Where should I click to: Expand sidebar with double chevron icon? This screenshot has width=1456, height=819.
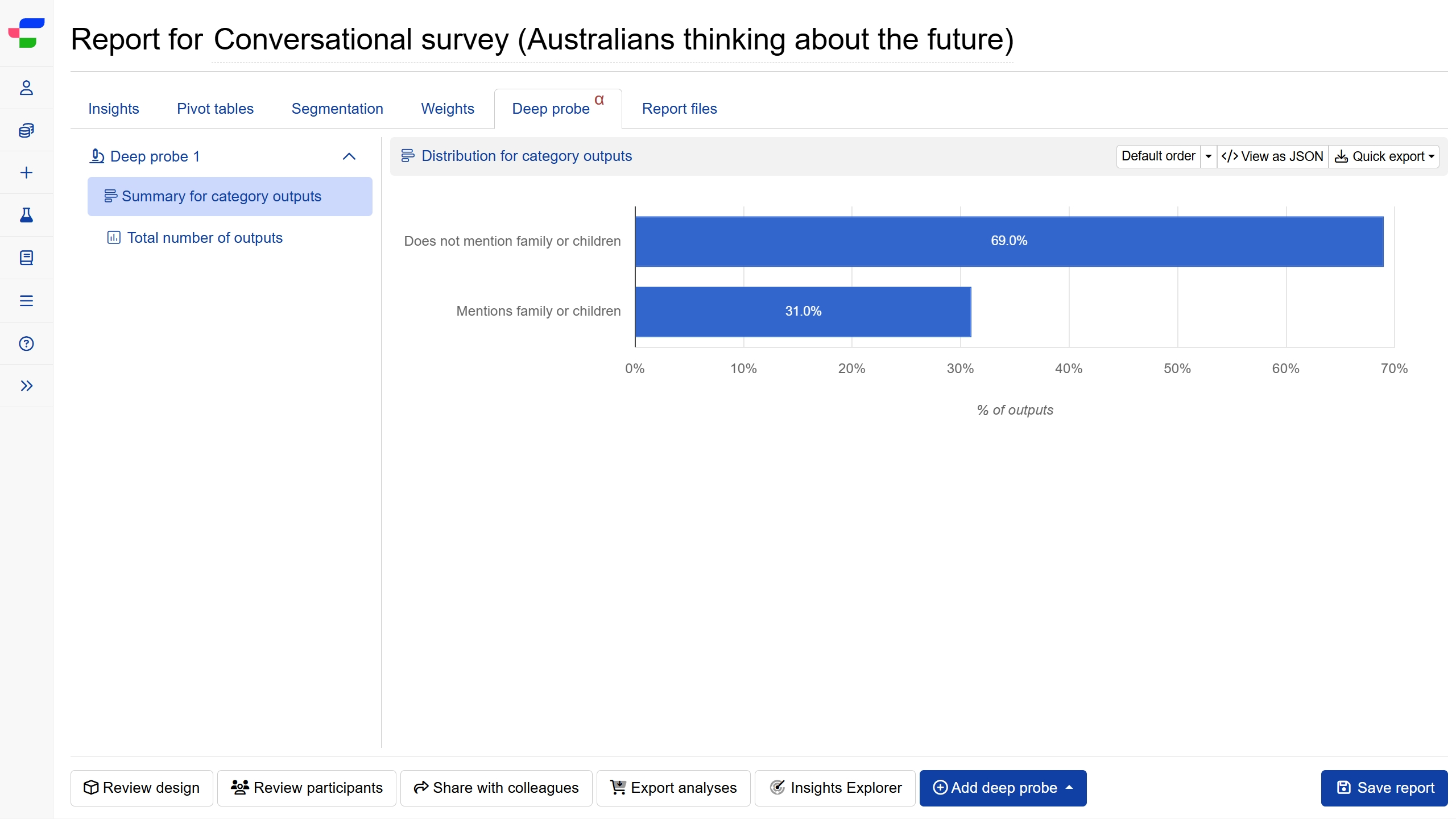click(x=26, y=386)
